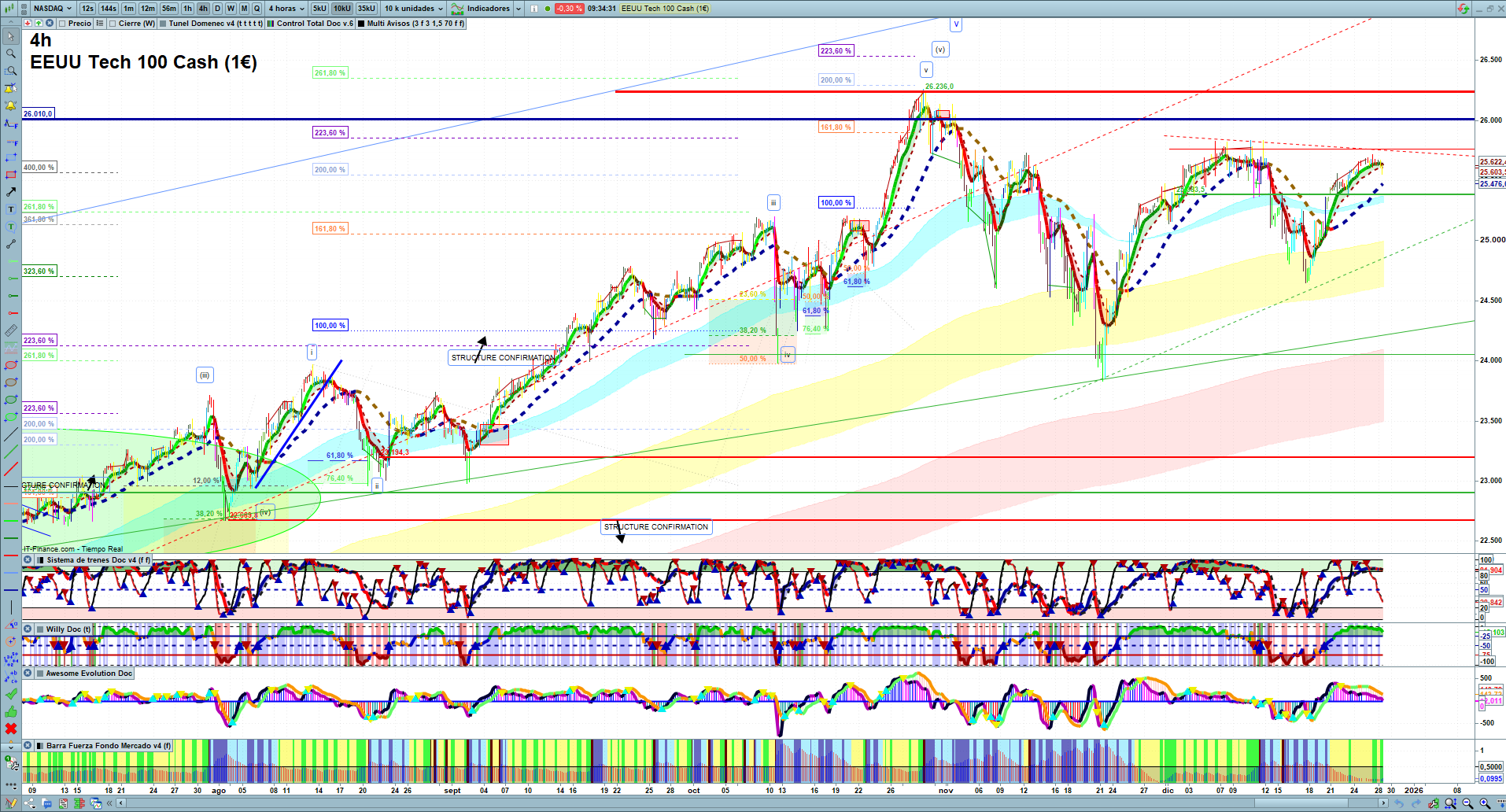Switch to the D daily timeframe
This screenshot has height=812, width=1506.
pos(218,9)
